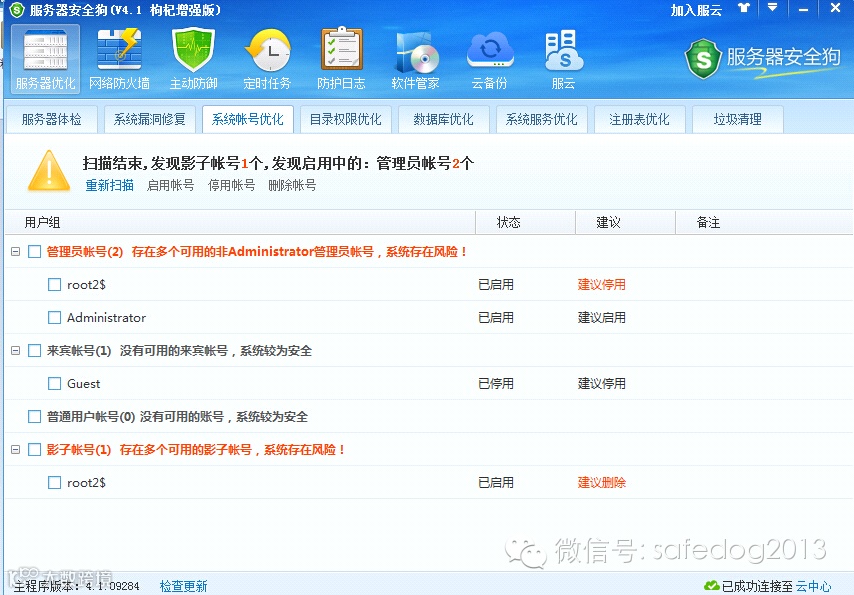Check the 普通用户帐号(0) group checkbox
The width and height of the screenshot is (854, 595).
tap(34, 417)
